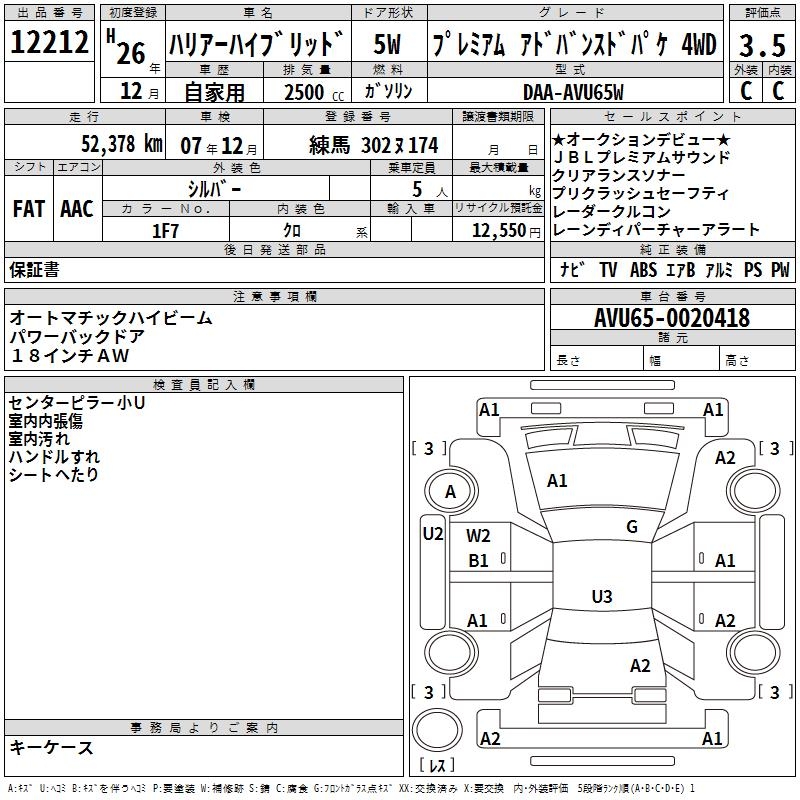The width and height of the screenshot is (800, 800).
Task: Select U3 mark on roof diagram
Action: [x=602, y=596]
